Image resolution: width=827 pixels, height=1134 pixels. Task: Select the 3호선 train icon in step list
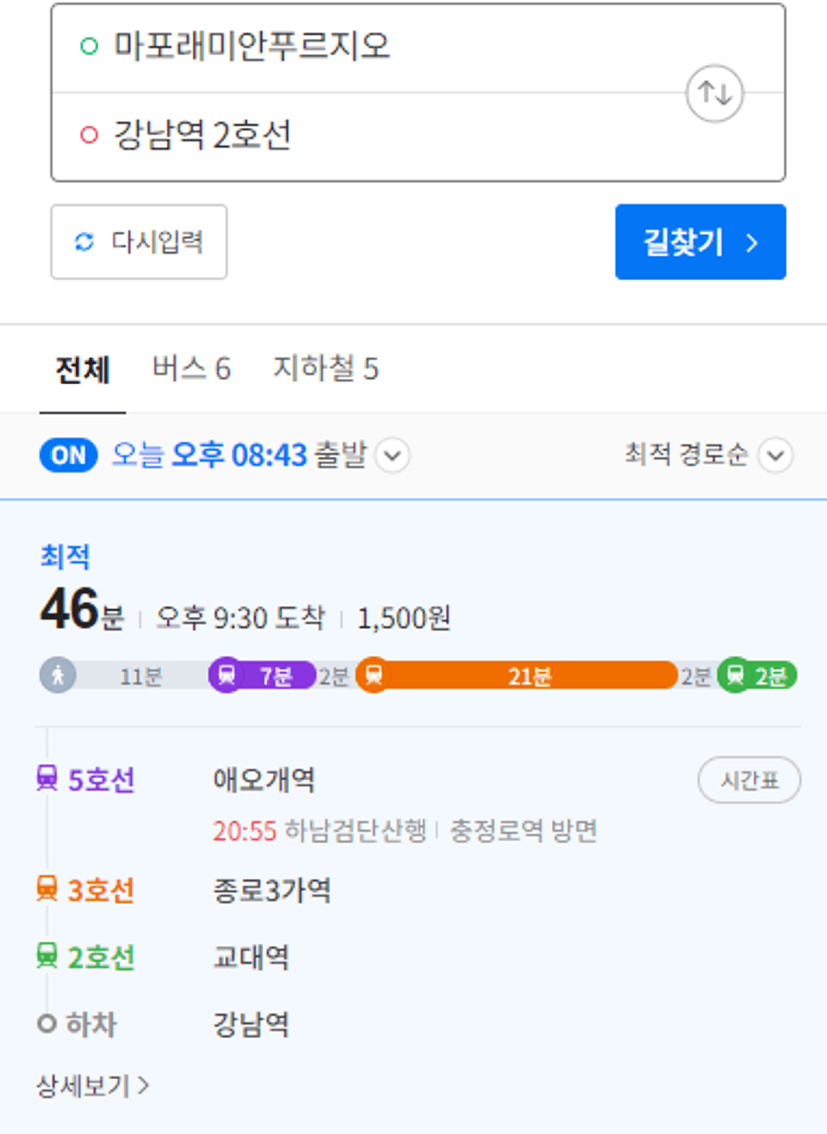click(x=47, y=889)
